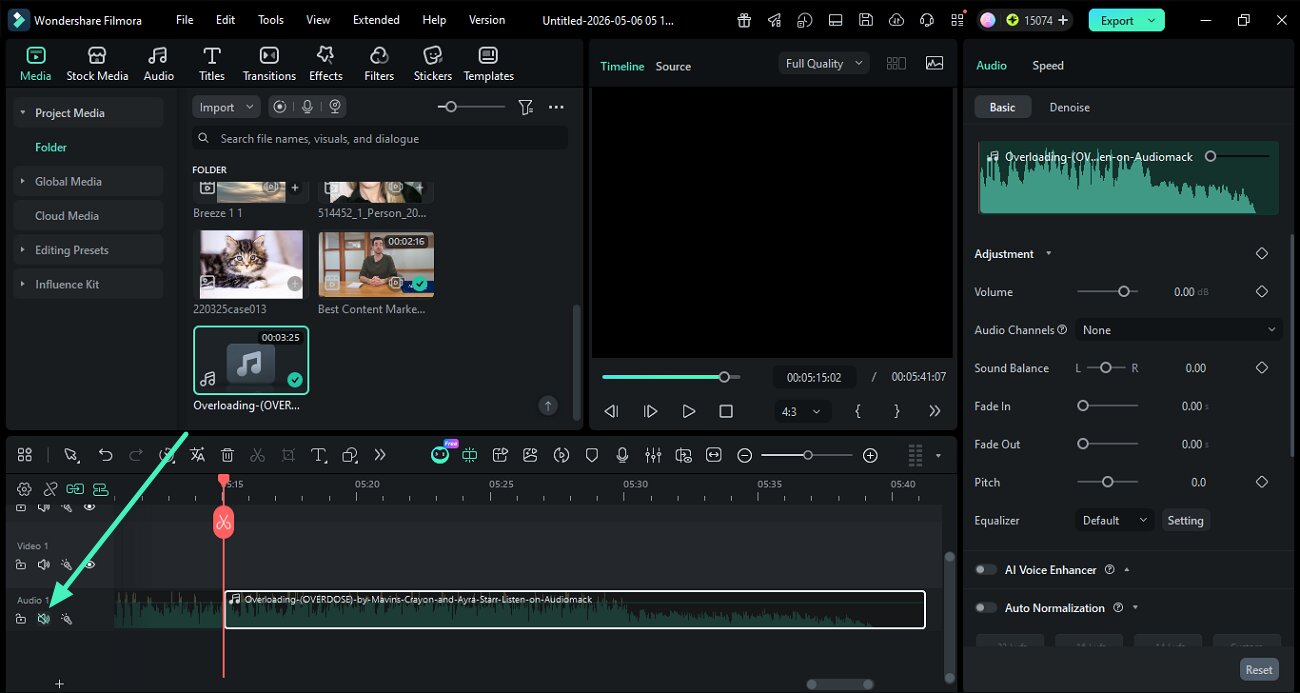Screen dimensions: 1300x693
Task: Expand the Editing Presets item
Action: 22,250
